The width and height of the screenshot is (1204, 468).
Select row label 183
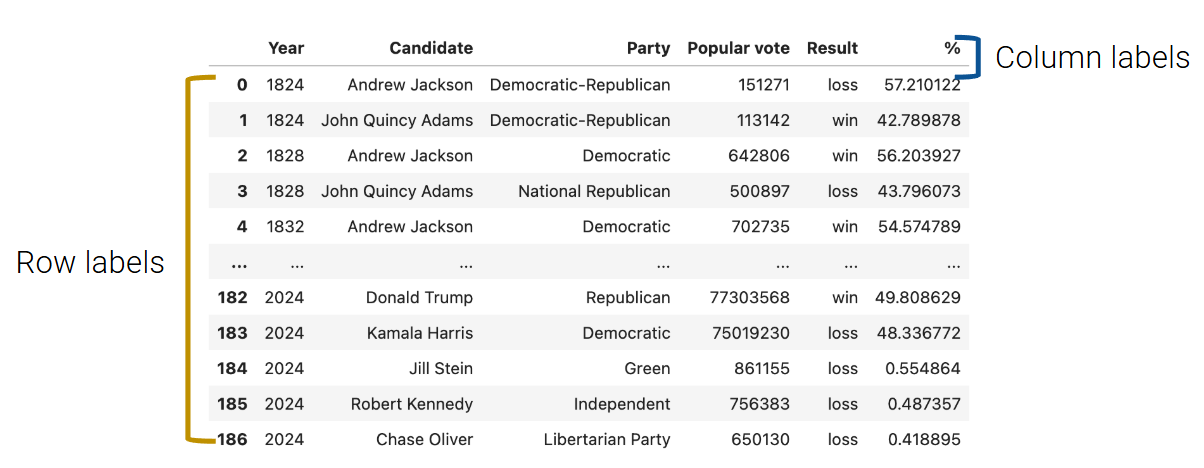(232, 333)
